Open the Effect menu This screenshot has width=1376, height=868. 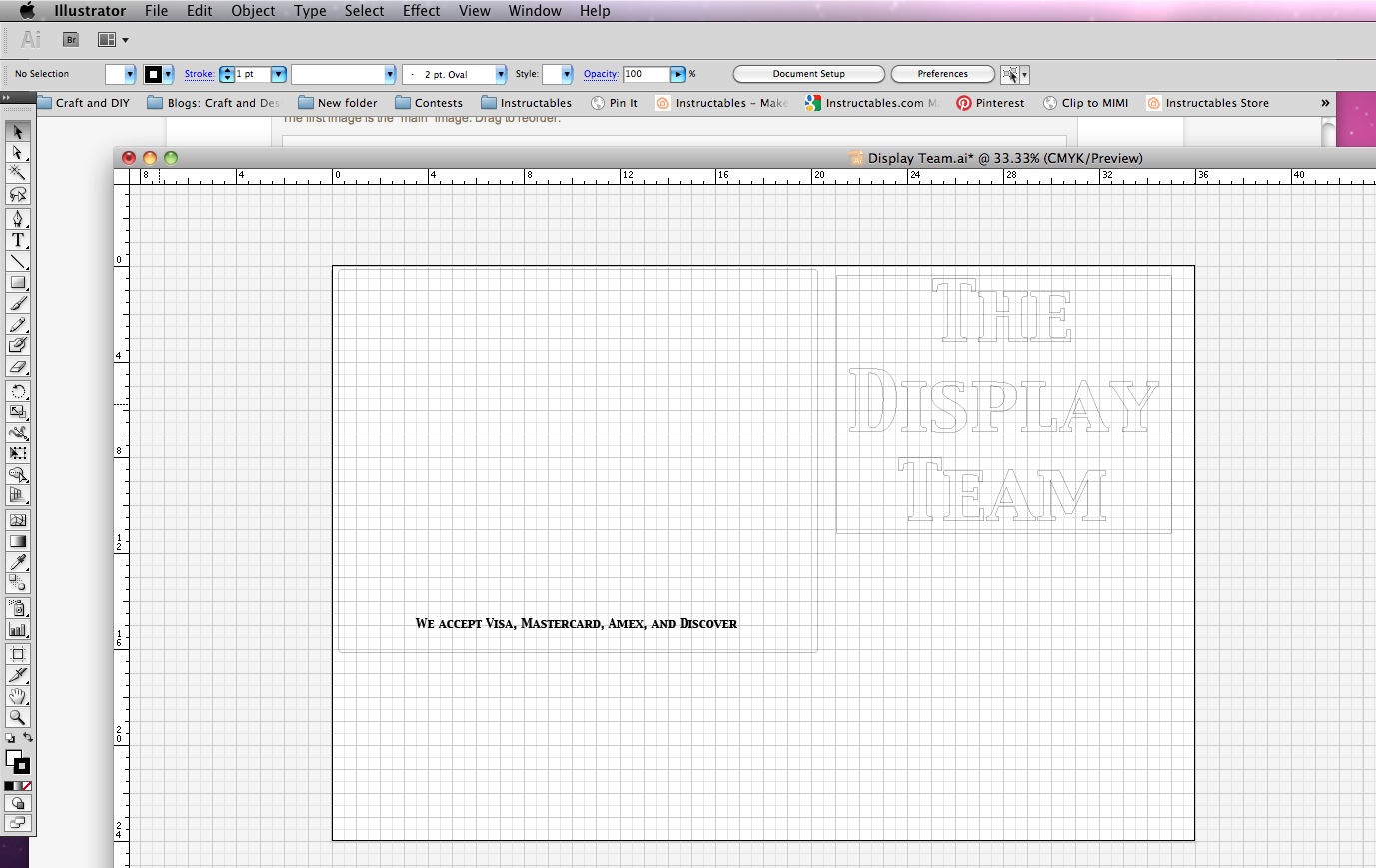422,11
